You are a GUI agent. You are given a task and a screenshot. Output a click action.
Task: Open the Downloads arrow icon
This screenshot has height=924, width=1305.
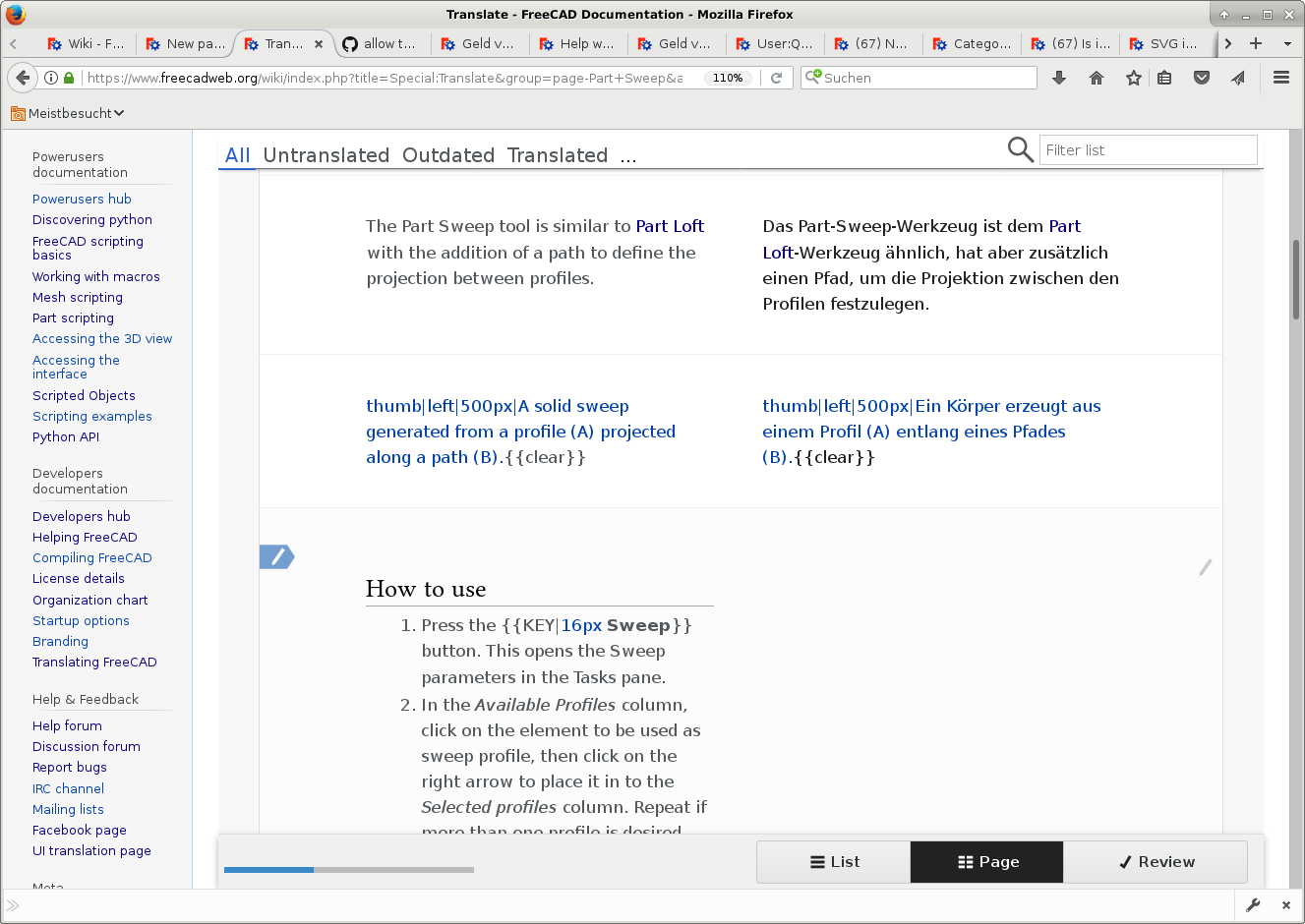[x=1059, y=78]
